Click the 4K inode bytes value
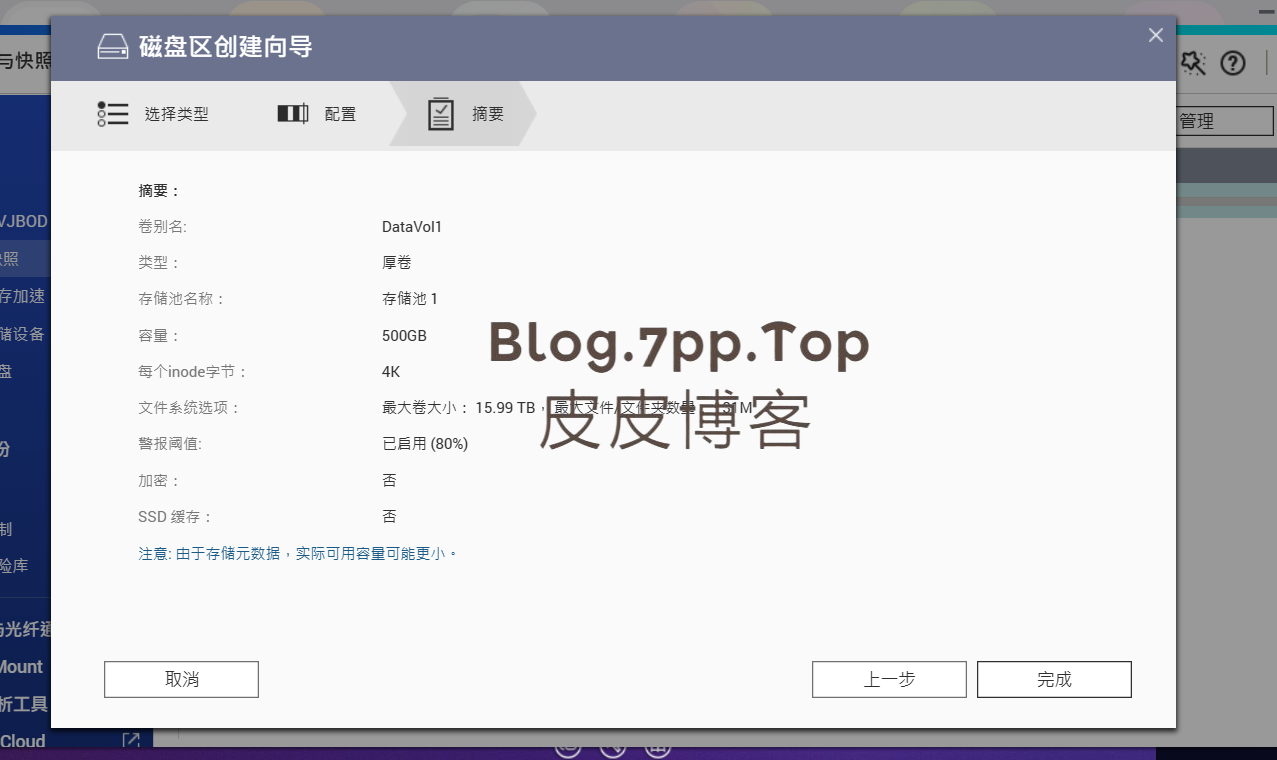 tap(391, 372)
